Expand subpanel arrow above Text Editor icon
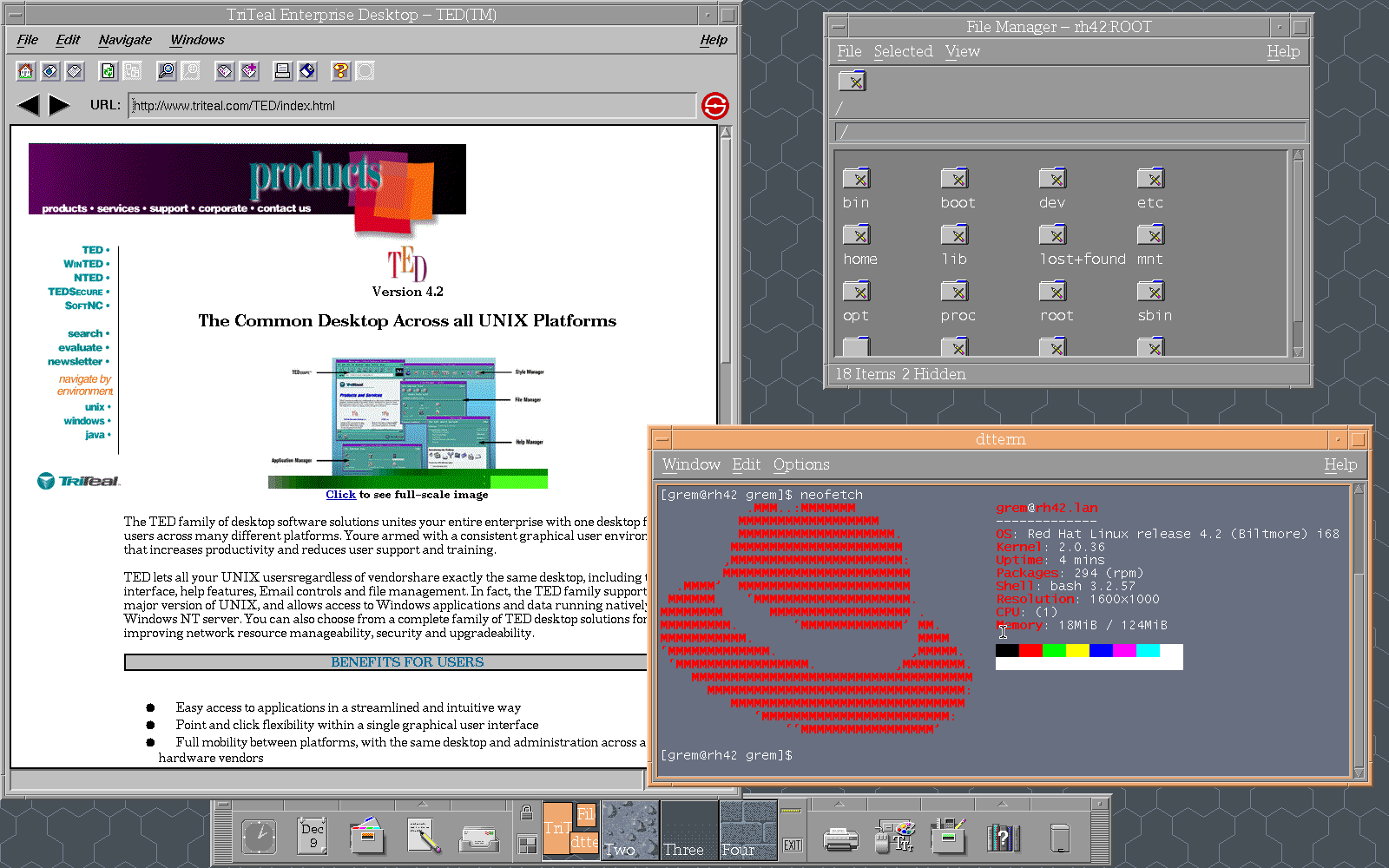 tap(423, 805)
